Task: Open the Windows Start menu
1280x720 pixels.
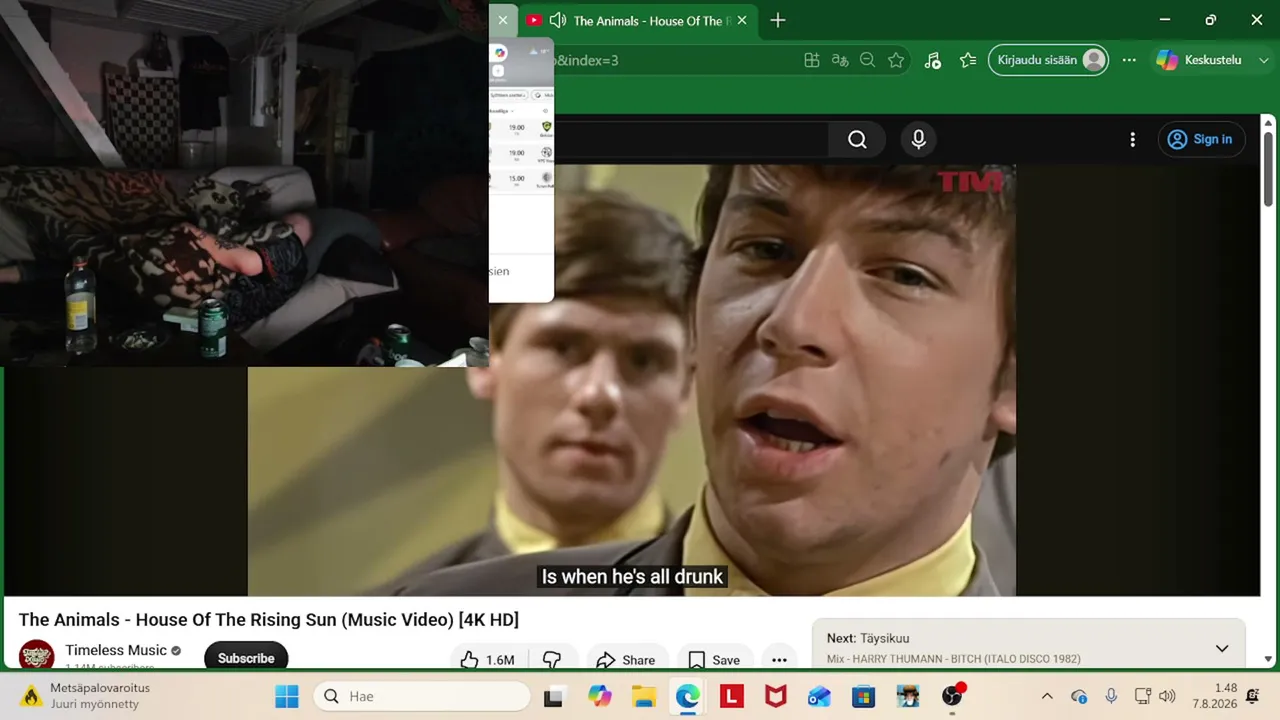Action: click(x=287, y=696)
